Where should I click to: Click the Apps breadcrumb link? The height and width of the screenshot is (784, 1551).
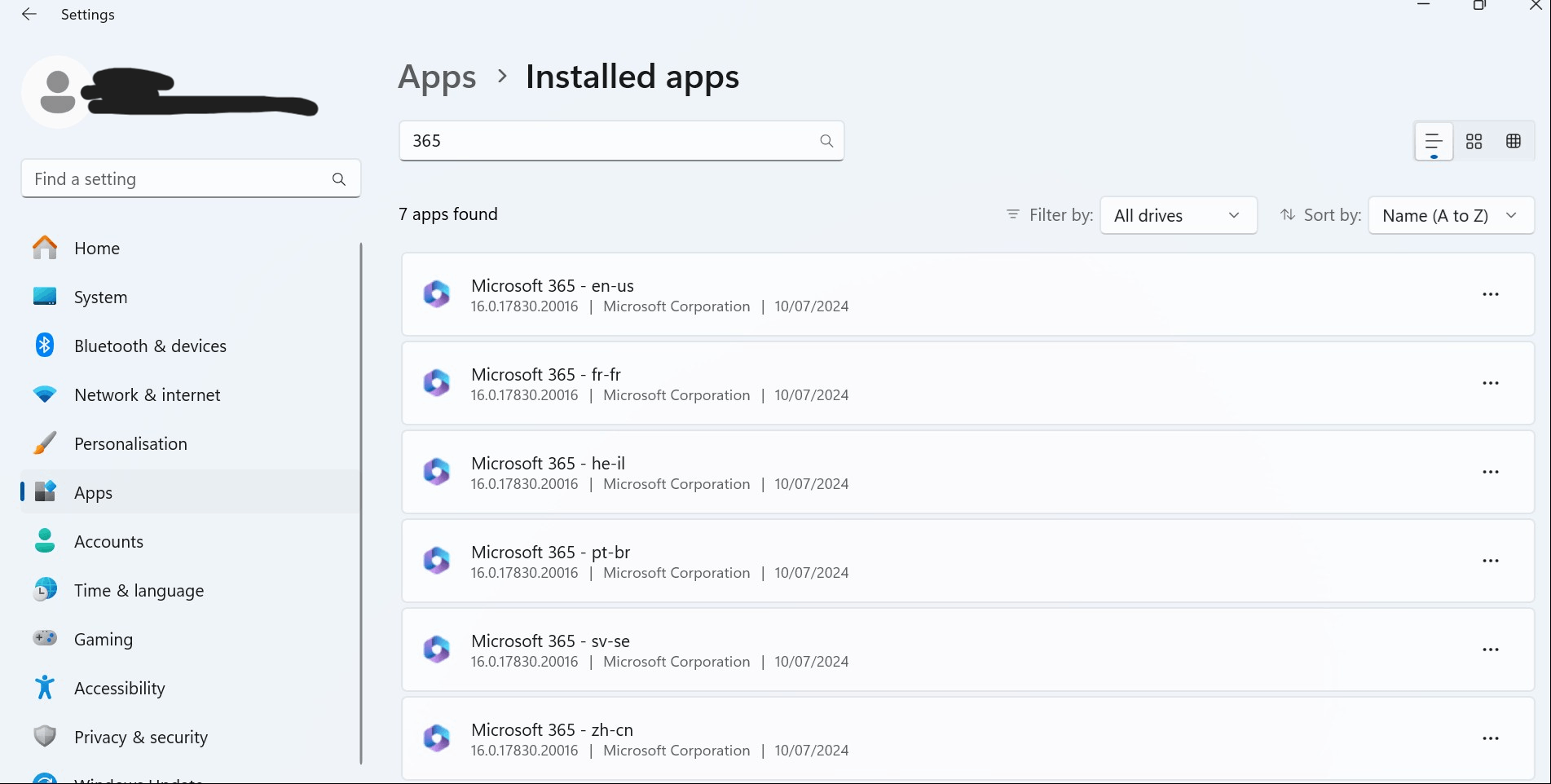coord(437,77)
